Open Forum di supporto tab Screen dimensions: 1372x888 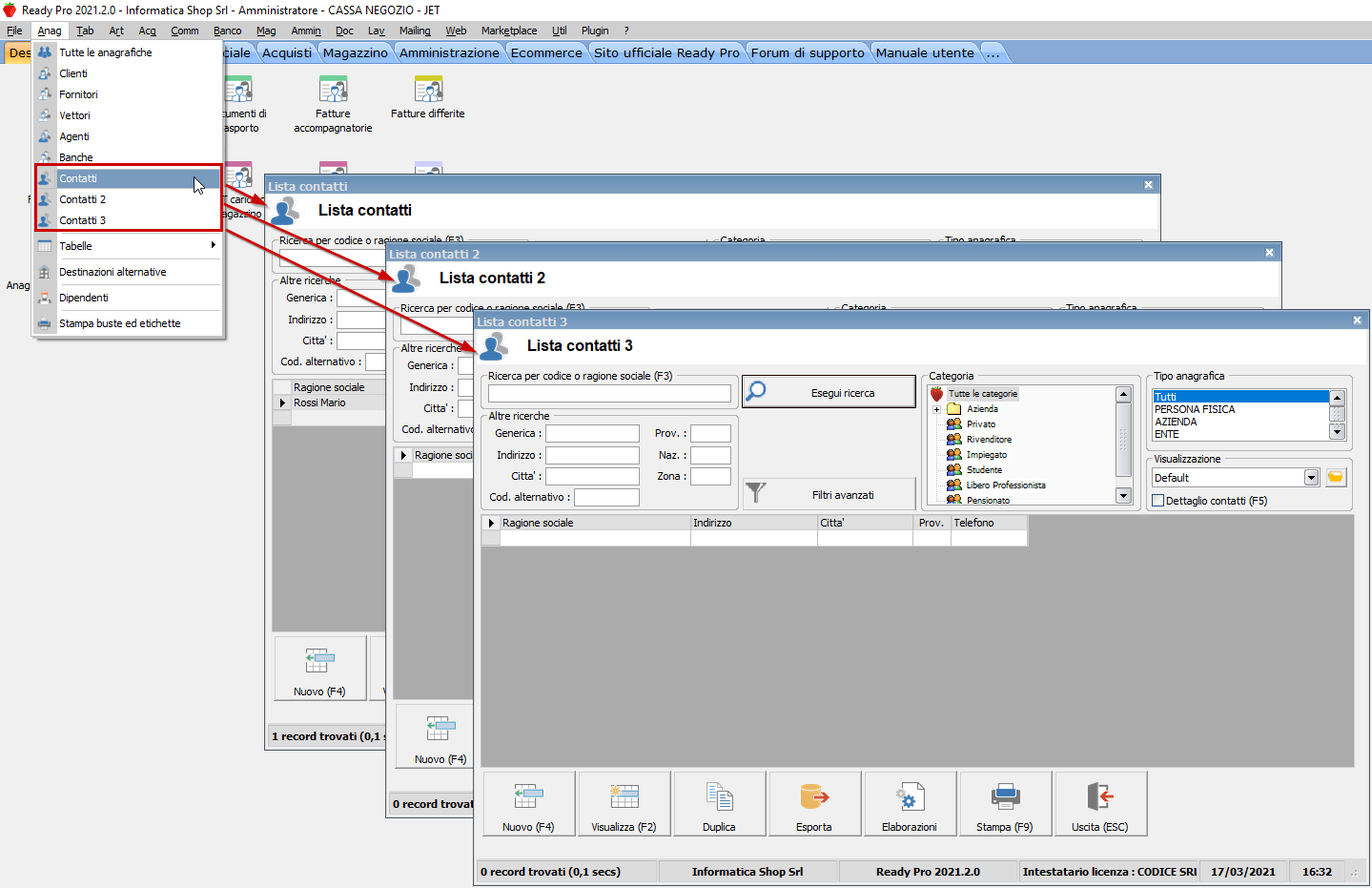pos(808,52)
